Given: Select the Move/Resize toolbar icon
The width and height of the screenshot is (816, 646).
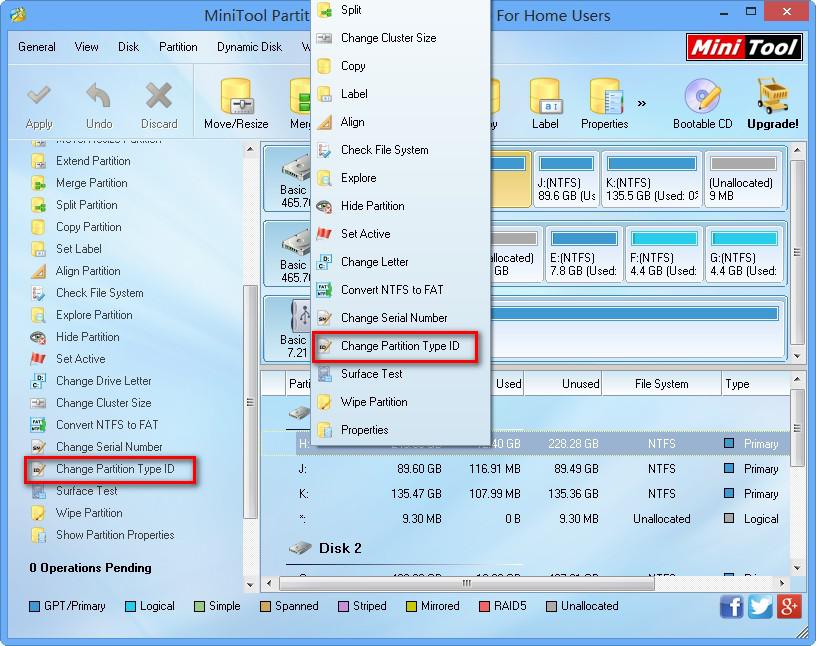Looking at the screenshot, I should pos(236,98).
